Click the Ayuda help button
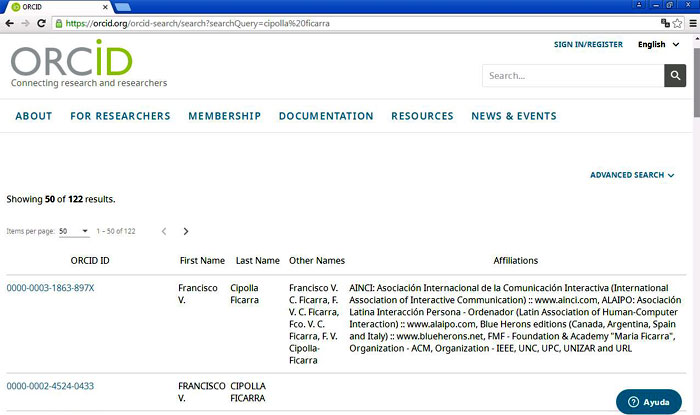 click(649, 402)
